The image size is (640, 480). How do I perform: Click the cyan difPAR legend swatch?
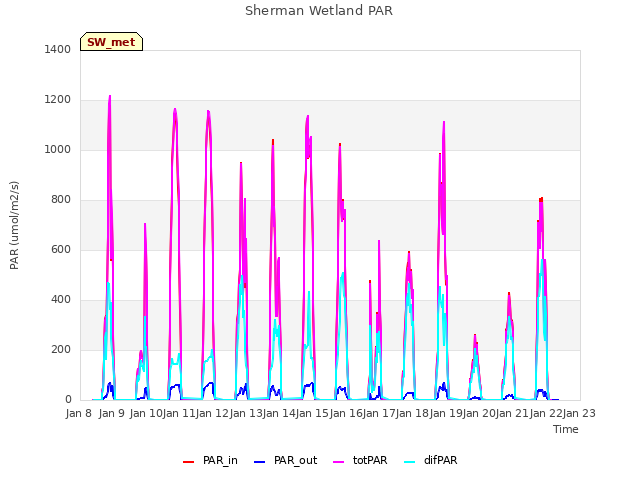[410, 462]
